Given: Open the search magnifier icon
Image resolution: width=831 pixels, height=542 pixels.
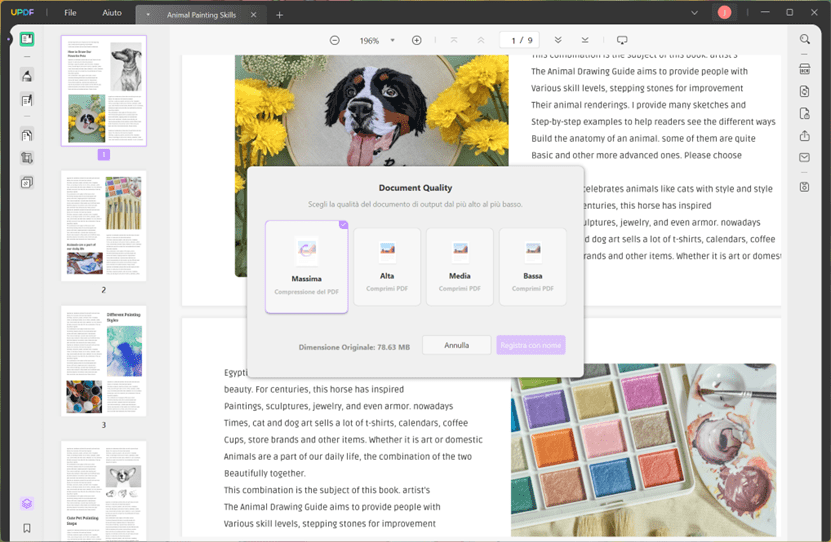Looking at the screenshot, I should 805,39.
